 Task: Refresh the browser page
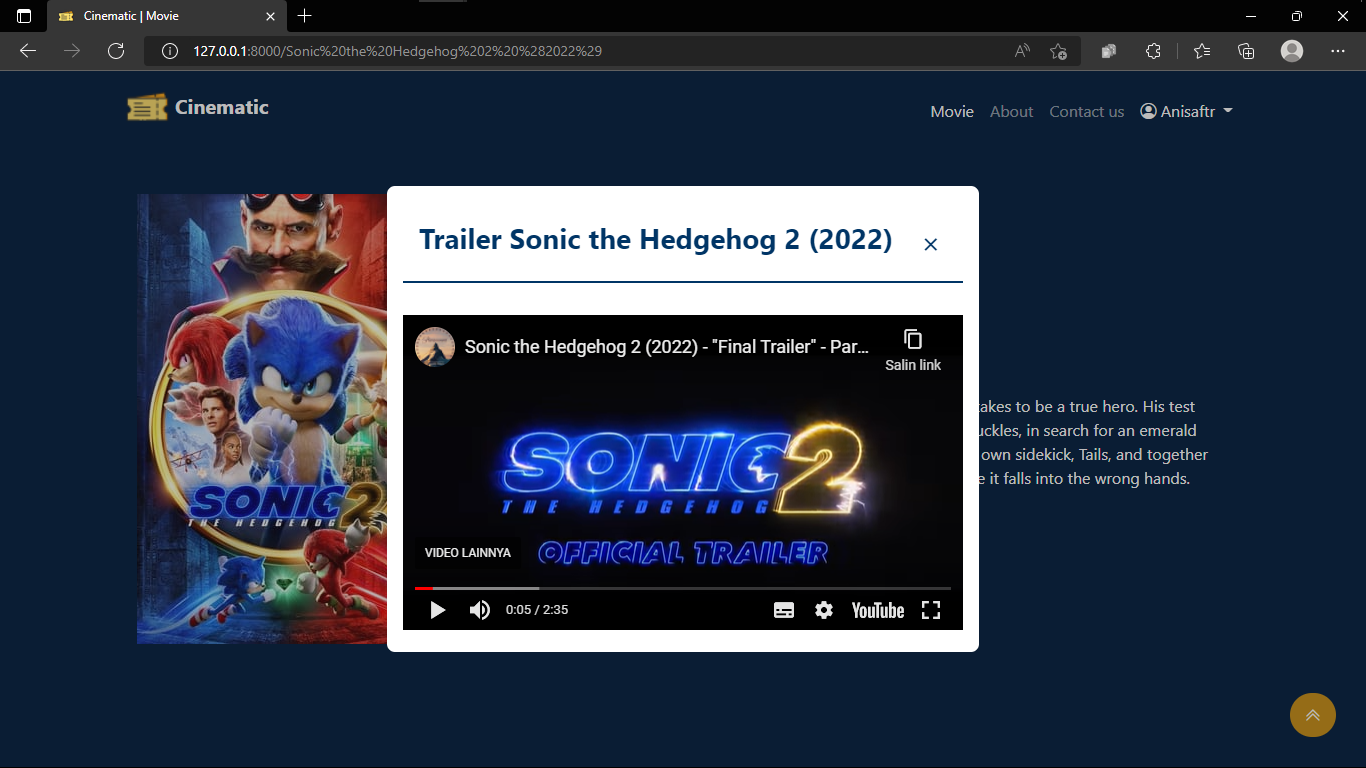coord(116,51)
